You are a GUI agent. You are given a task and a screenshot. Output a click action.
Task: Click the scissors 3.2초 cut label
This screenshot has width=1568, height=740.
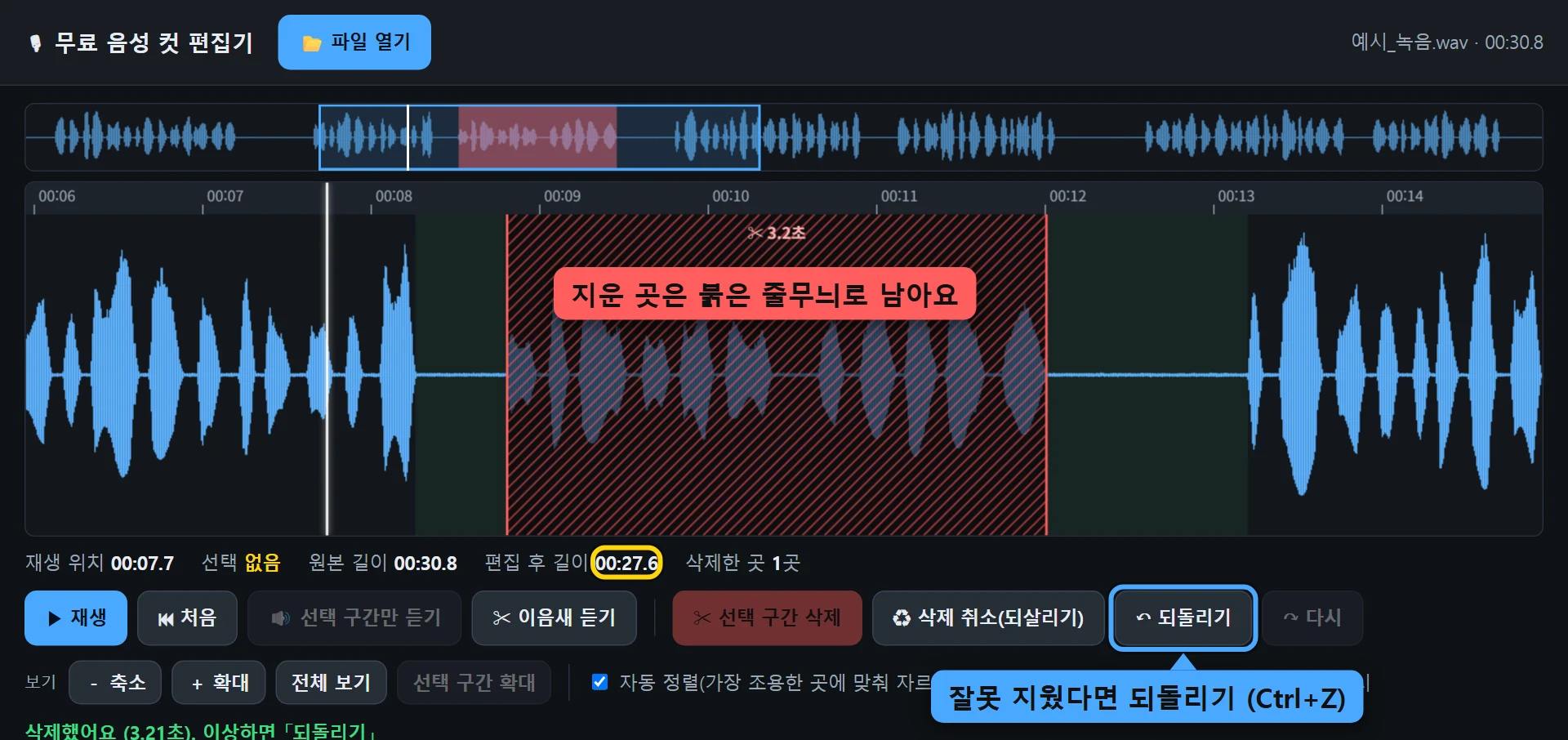click(776, 233)
